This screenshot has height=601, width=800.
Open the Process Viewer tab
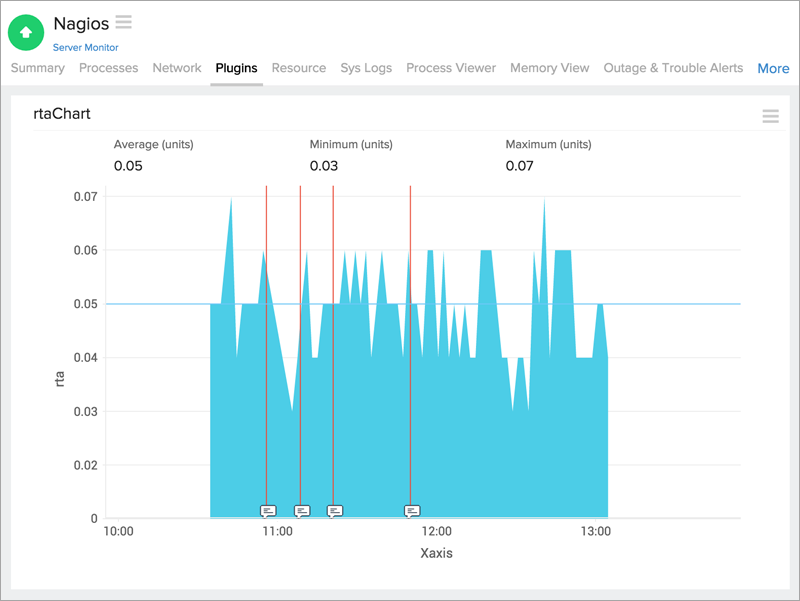pos(452,68)
